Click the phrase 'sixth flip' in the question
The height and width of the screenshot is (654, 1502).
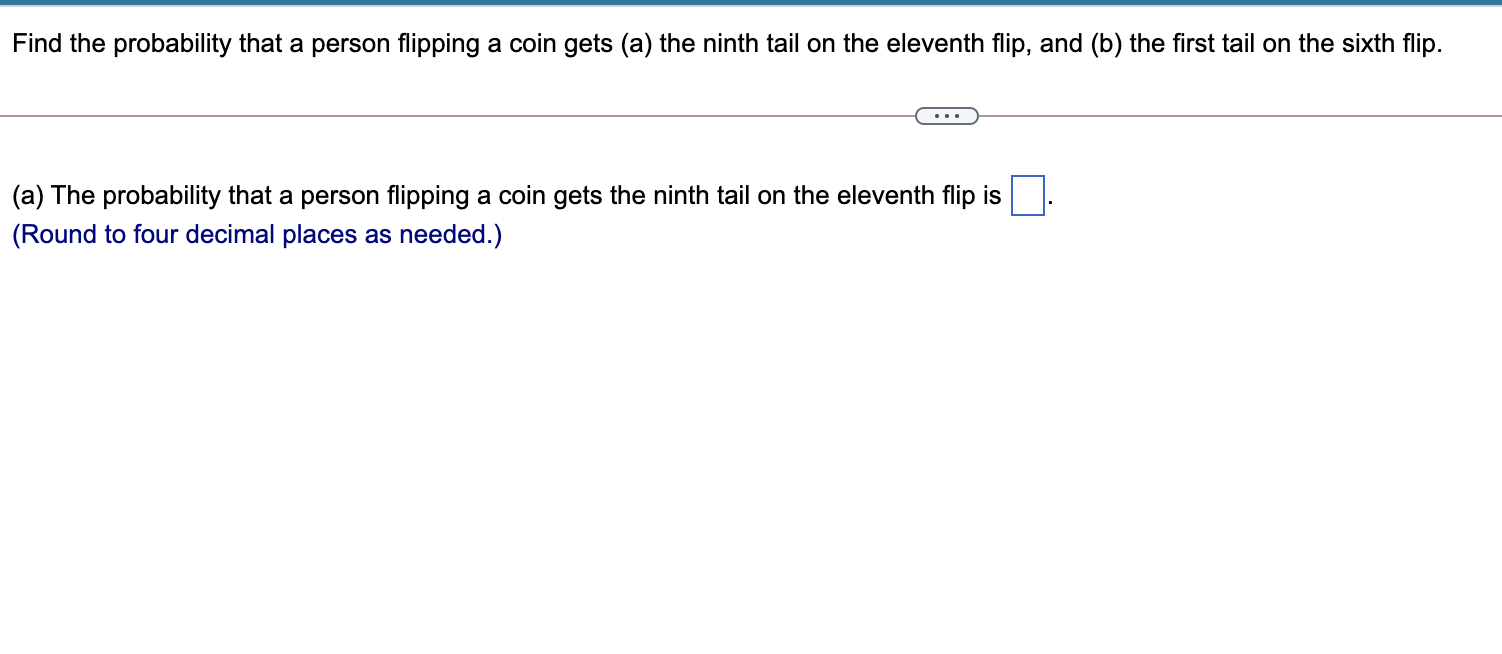pyautogui.click(x=1391, y=43)
